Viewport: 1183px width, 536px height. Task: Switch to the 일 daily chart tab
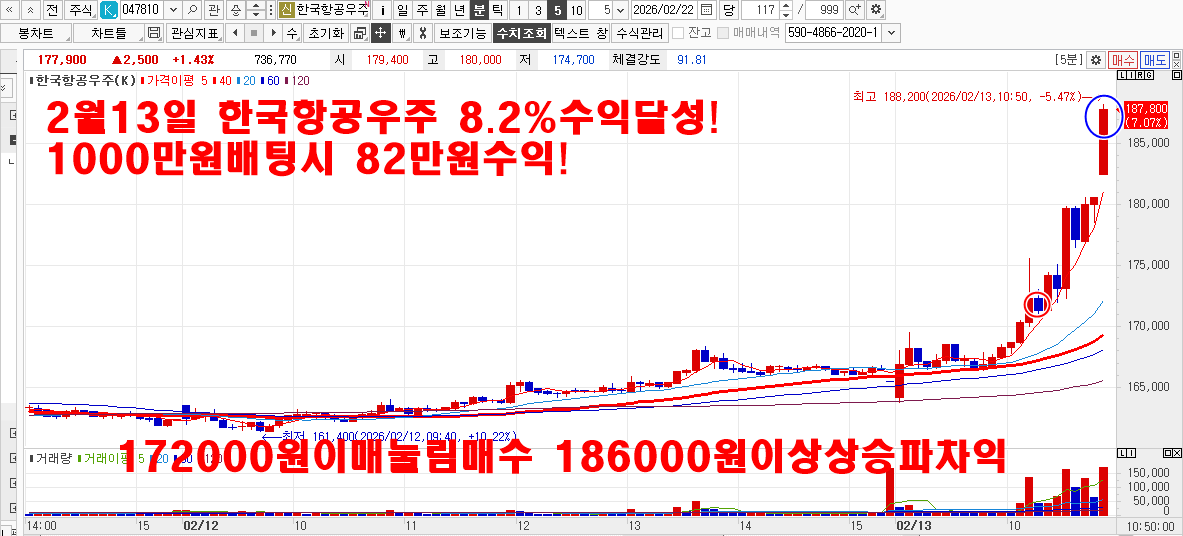401,10
